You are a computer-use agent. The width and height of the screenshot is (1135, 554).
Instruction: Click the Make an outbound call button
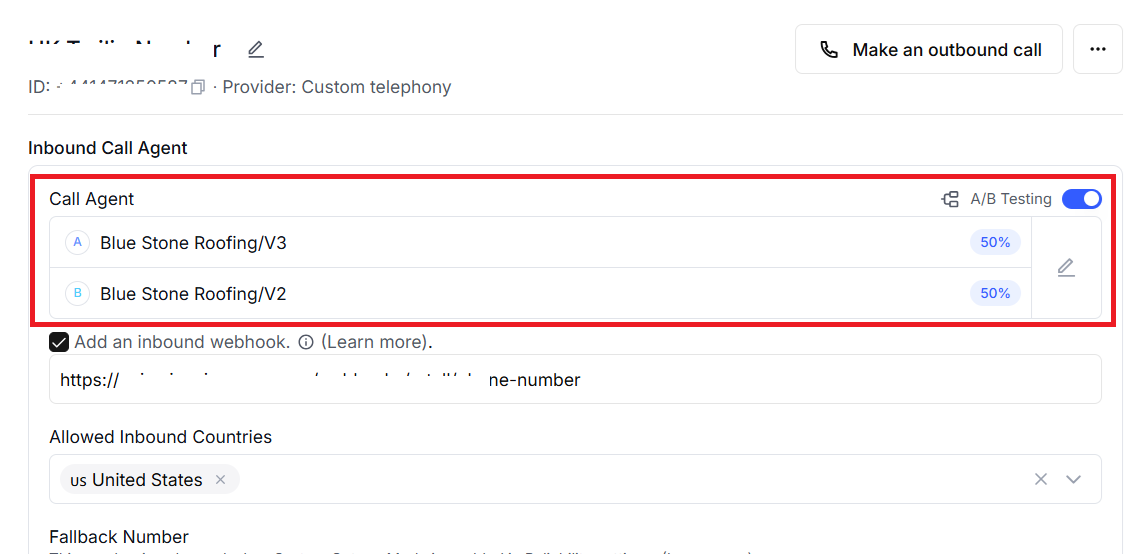pyautogui.click(x=929, y=49)
